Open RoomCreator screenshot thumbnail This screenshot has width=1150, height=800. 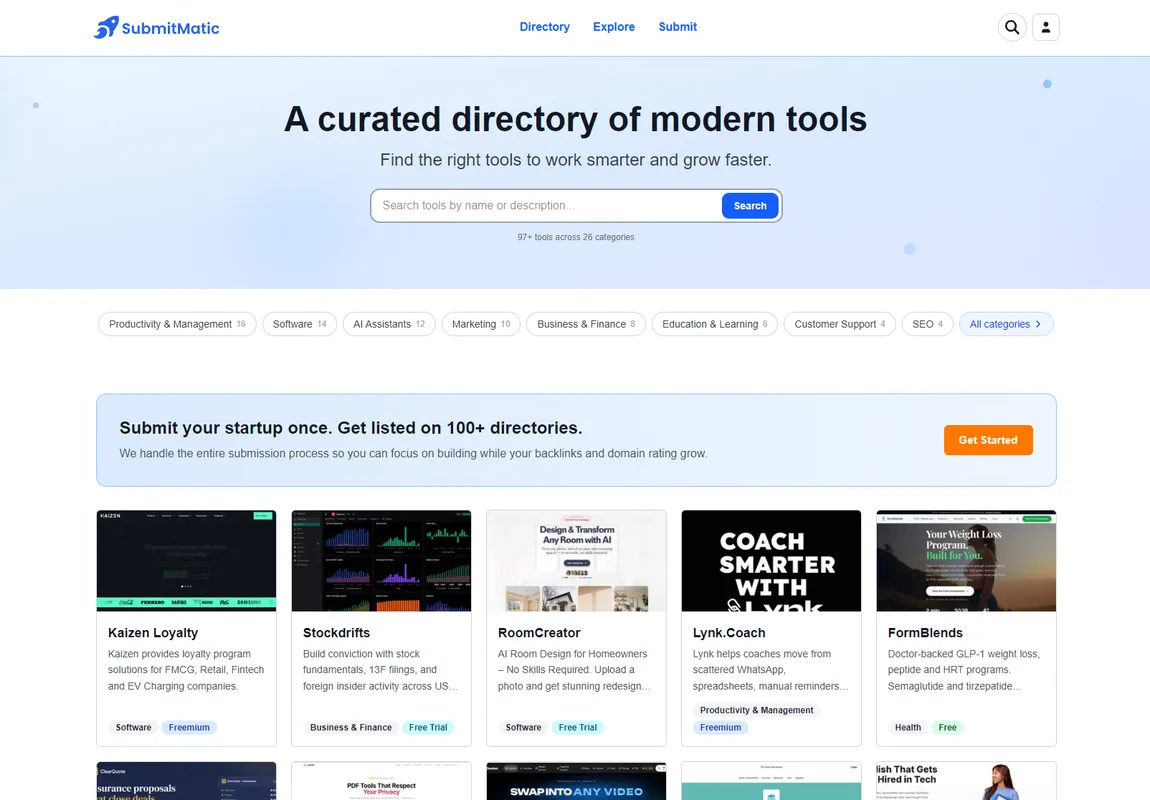pyautogui.click(x=576, y=561)
